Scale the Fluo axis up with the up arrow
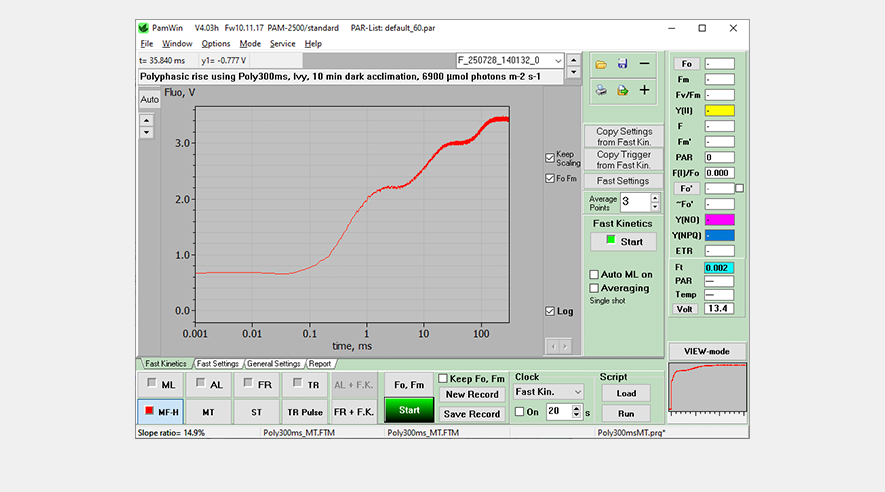885x492 pixels. click(146, 120)
